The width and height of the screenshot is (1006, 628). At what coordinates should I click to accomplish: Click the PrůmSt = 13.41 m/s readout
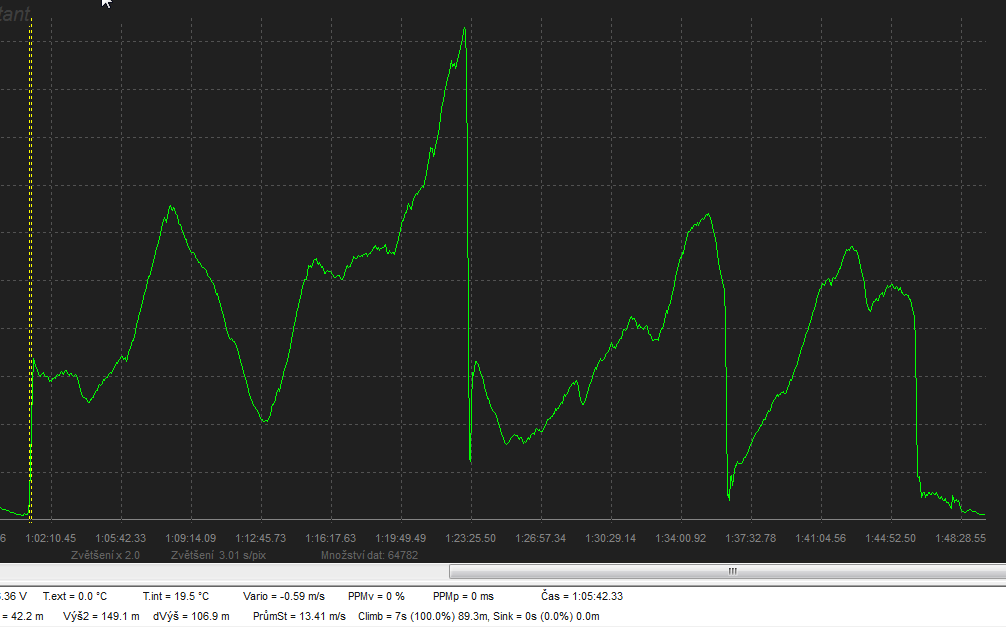(x=299, y=616)
